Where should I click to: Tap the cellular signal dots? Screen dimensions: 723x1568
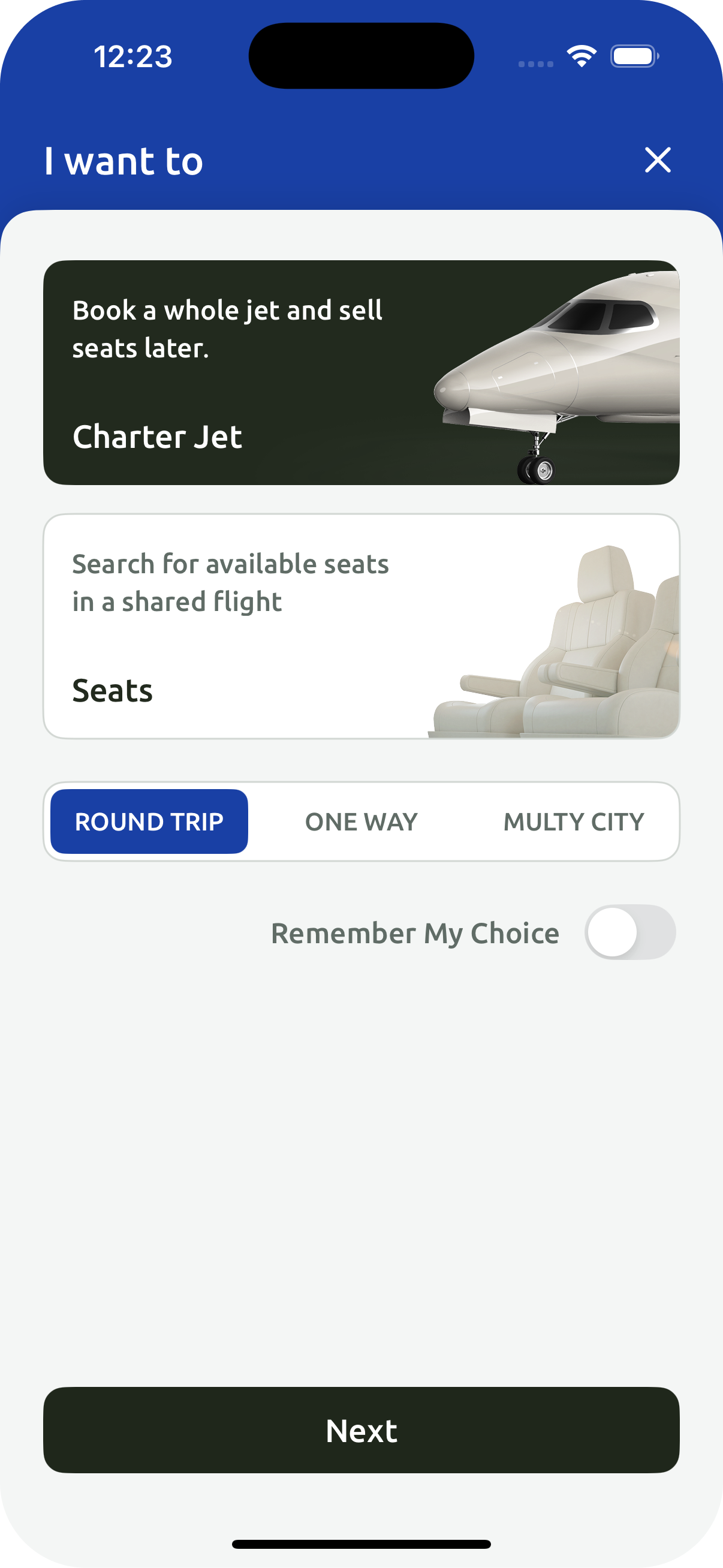click(x=535, y=64)
